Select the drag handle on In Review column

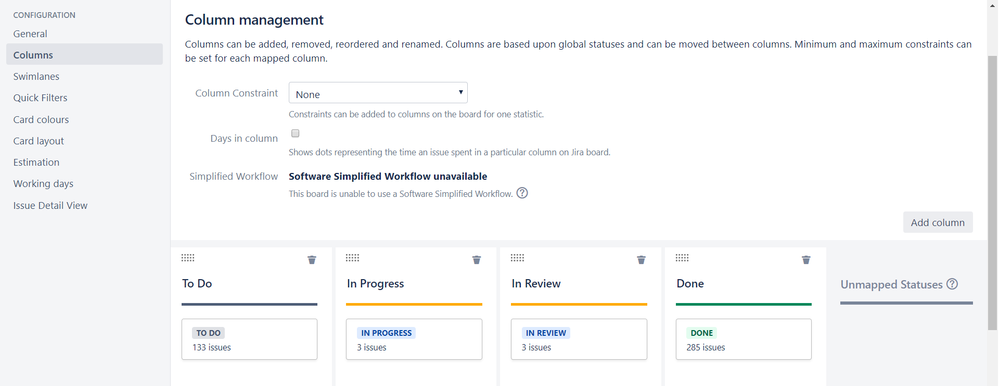coord(517,257)
